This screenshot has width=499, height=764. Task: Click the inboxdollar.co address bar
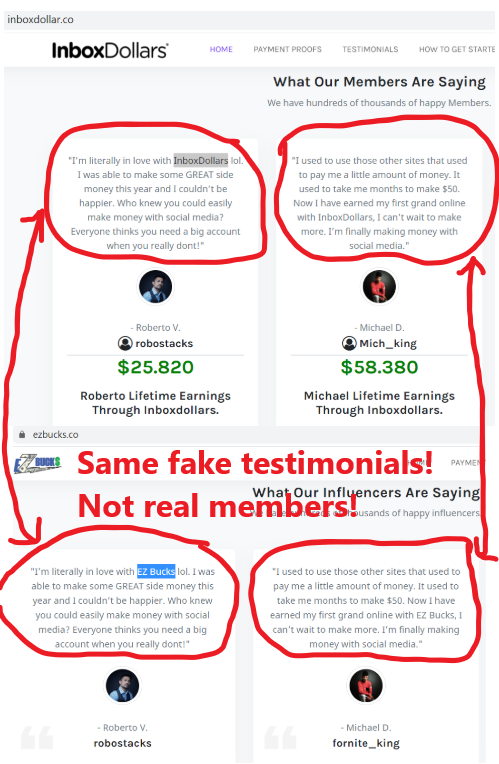tap(250, 20)
